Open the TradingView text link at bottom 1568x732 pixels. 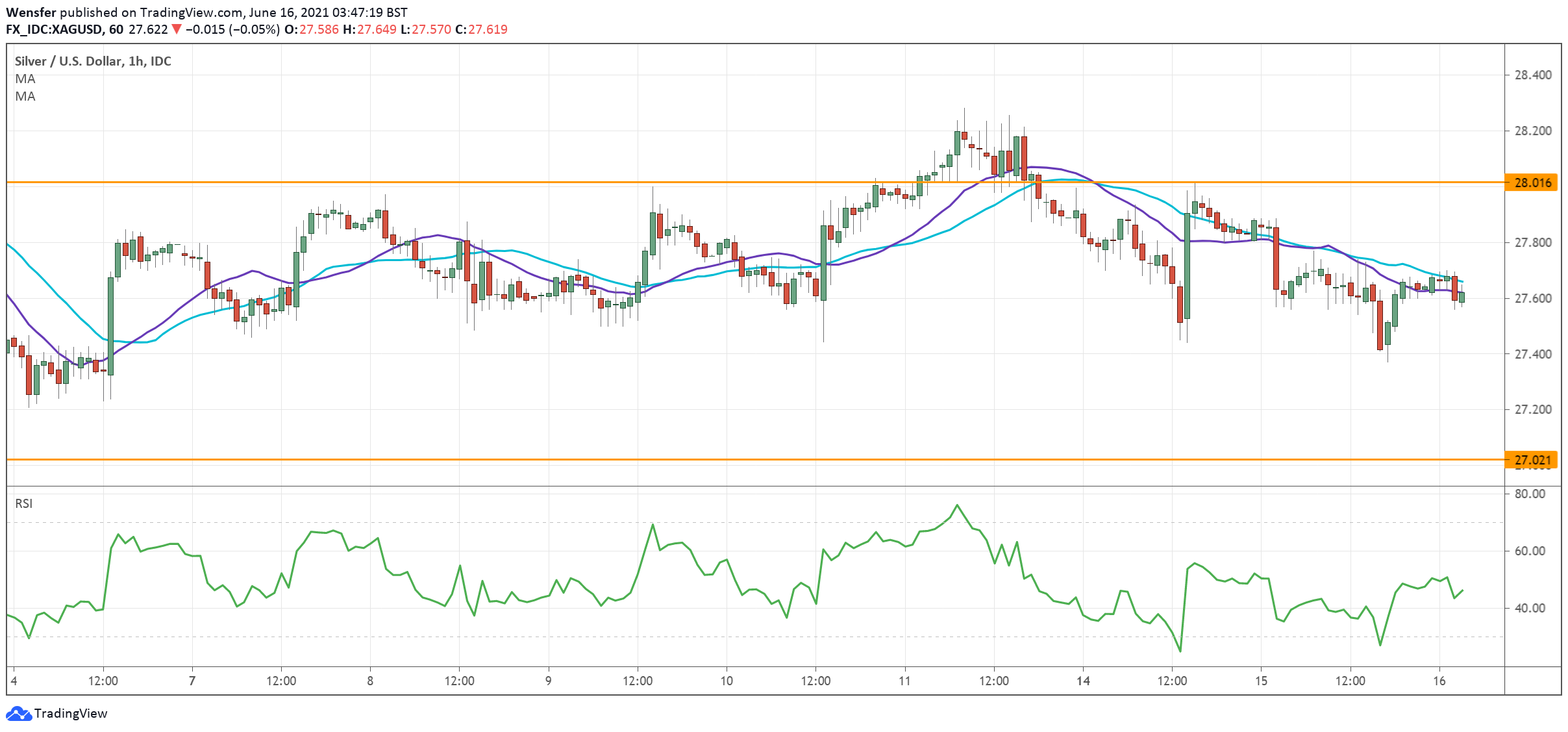point(71,713)
